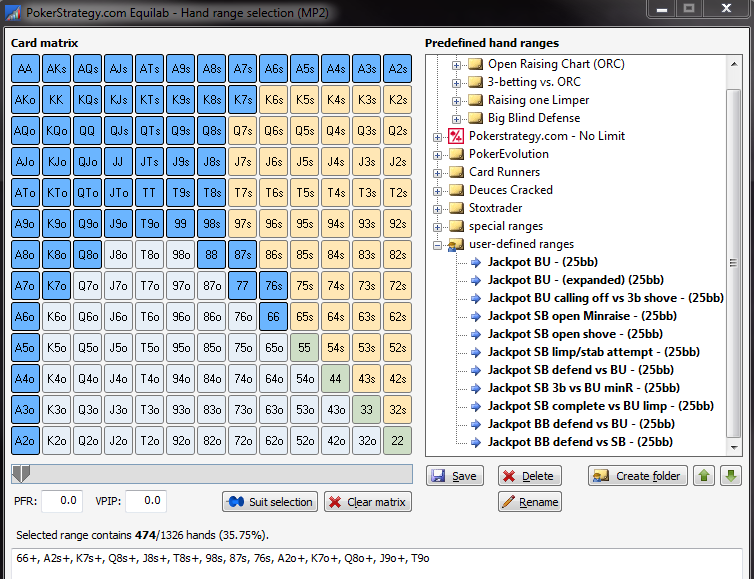Click the tree scrollbar up arrow
This screenshot has width=754, height=579.
[734, 64]
